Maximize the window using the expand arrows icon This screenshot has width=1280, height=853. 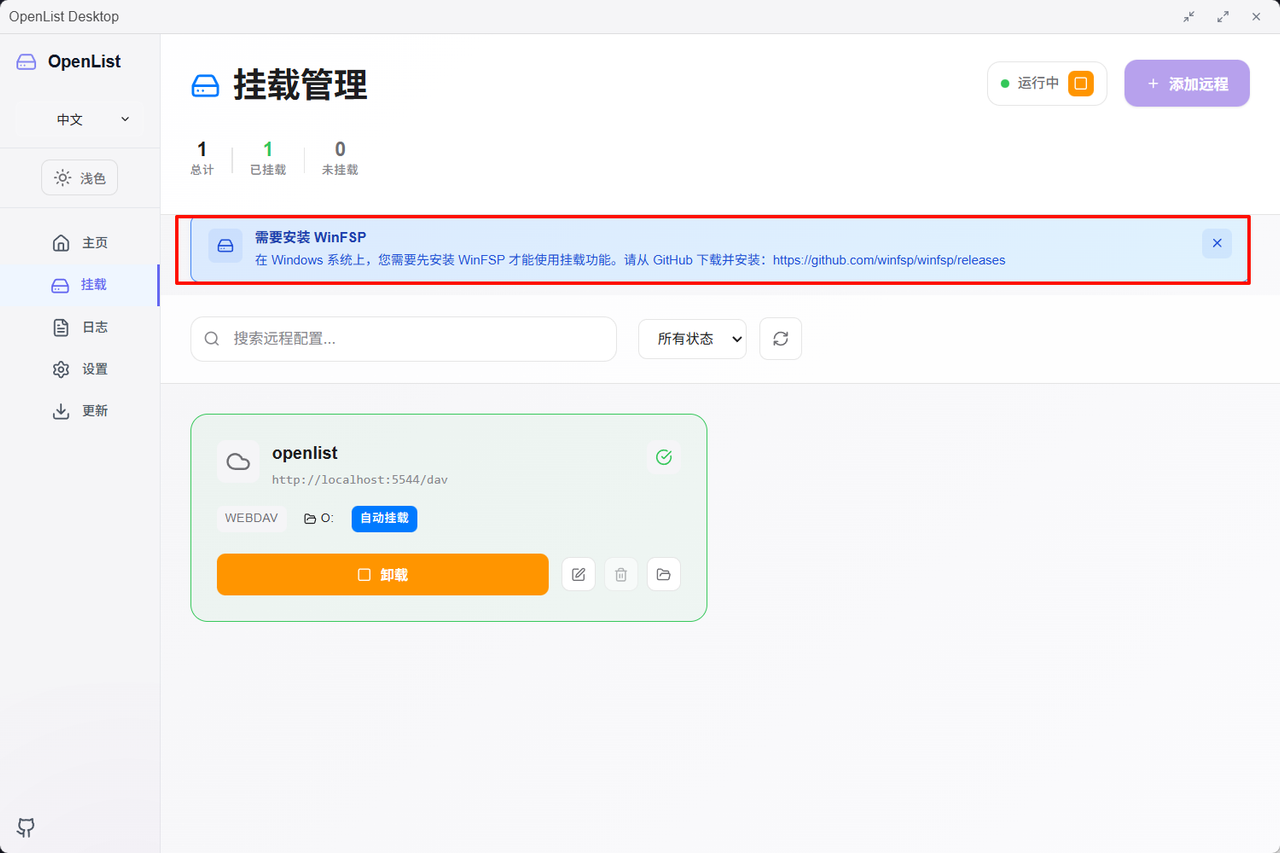(x=1223, y=17)
